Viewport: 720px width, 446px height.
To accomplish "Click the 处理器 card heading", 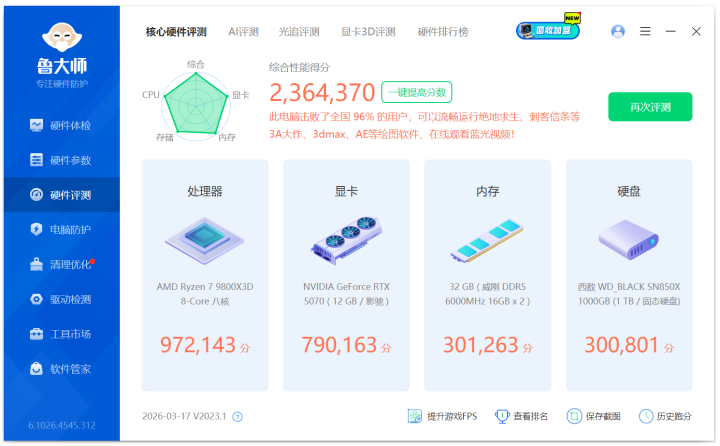I will point(205,191).
